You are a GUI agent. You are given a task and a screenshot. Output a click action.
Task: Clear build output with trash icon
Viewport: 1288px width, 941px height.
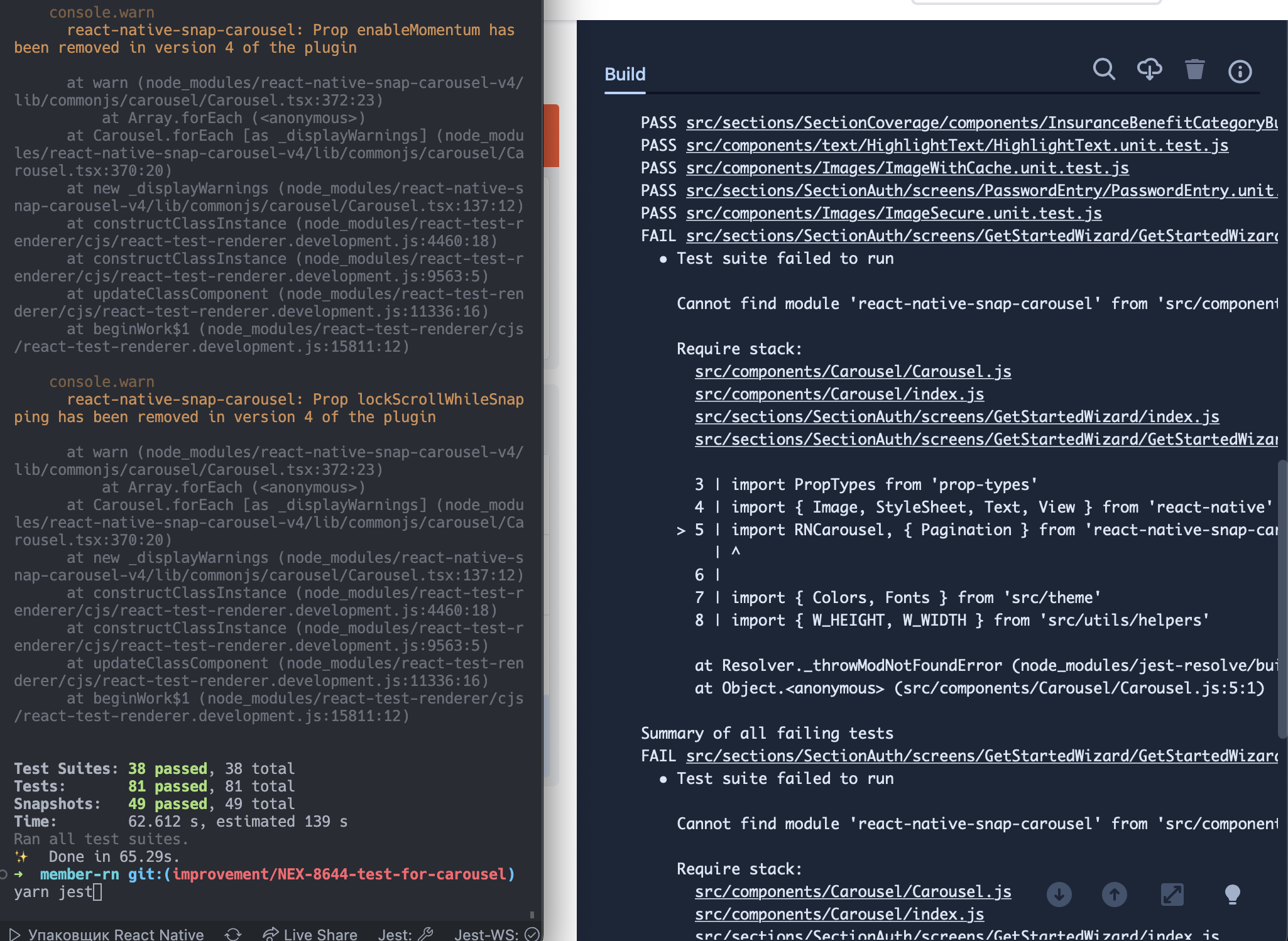pos(1194,70)
